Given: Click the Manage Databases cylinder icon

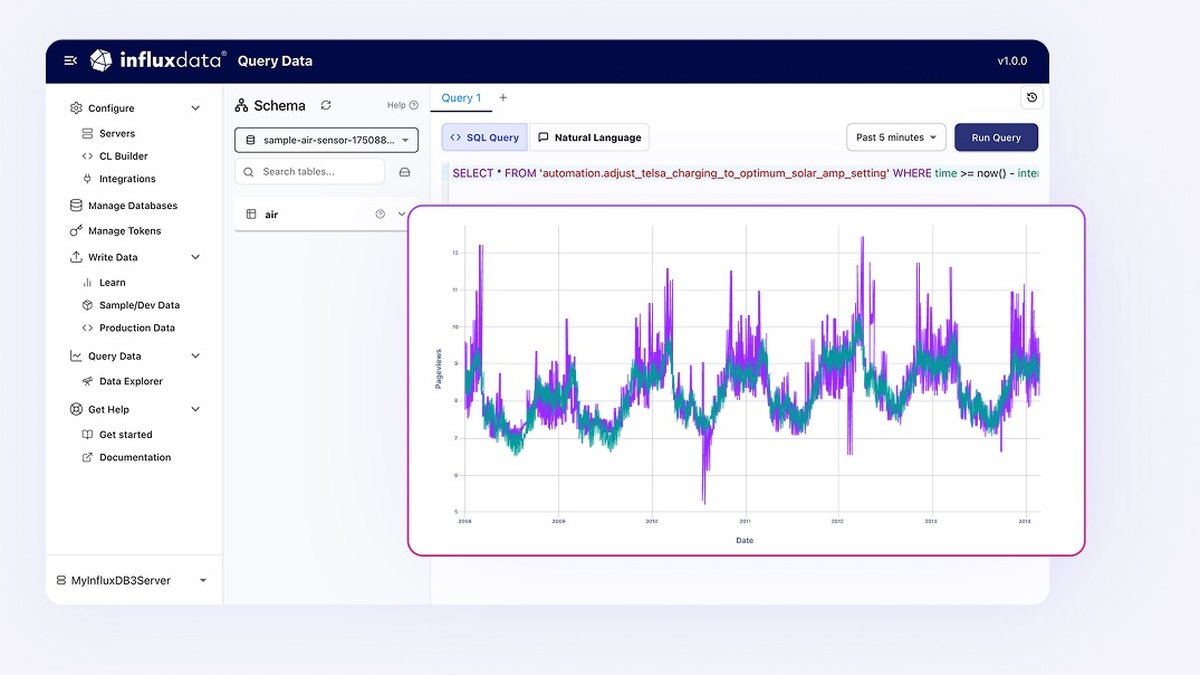Looking at the screenshot, I should (x=76, y=206).
